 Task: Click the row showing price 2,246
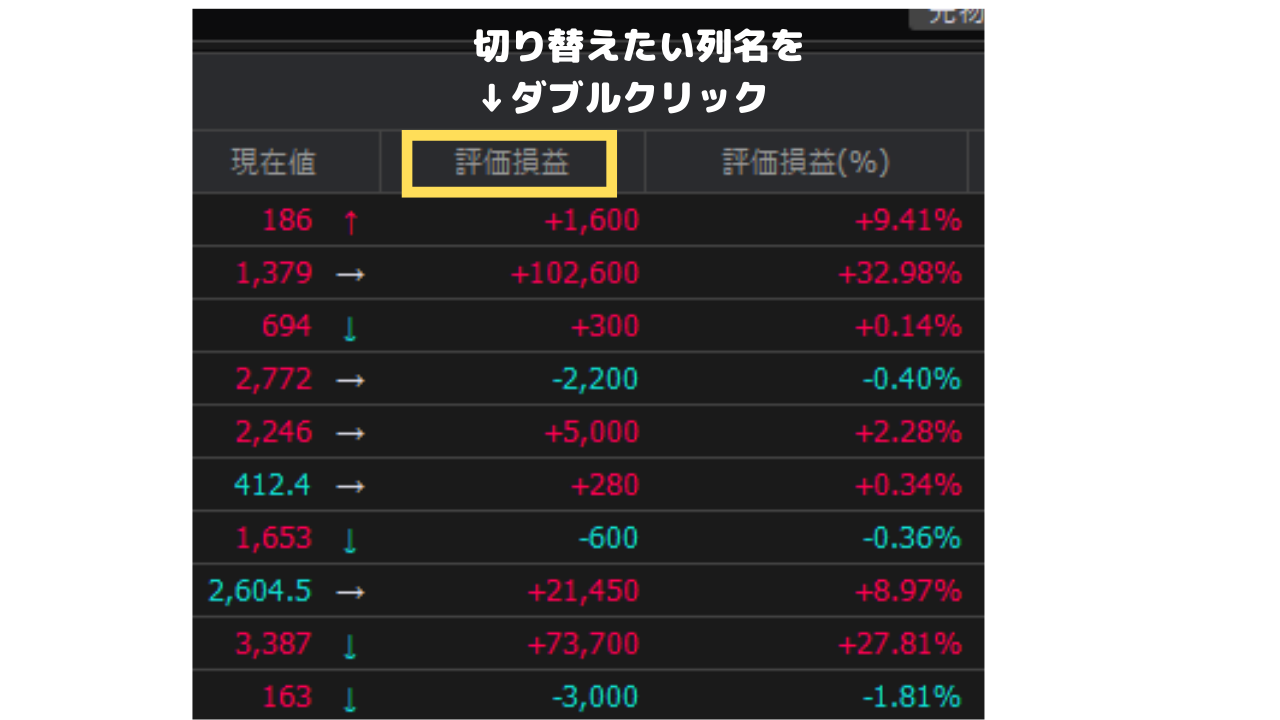click(x=590, y=432)
